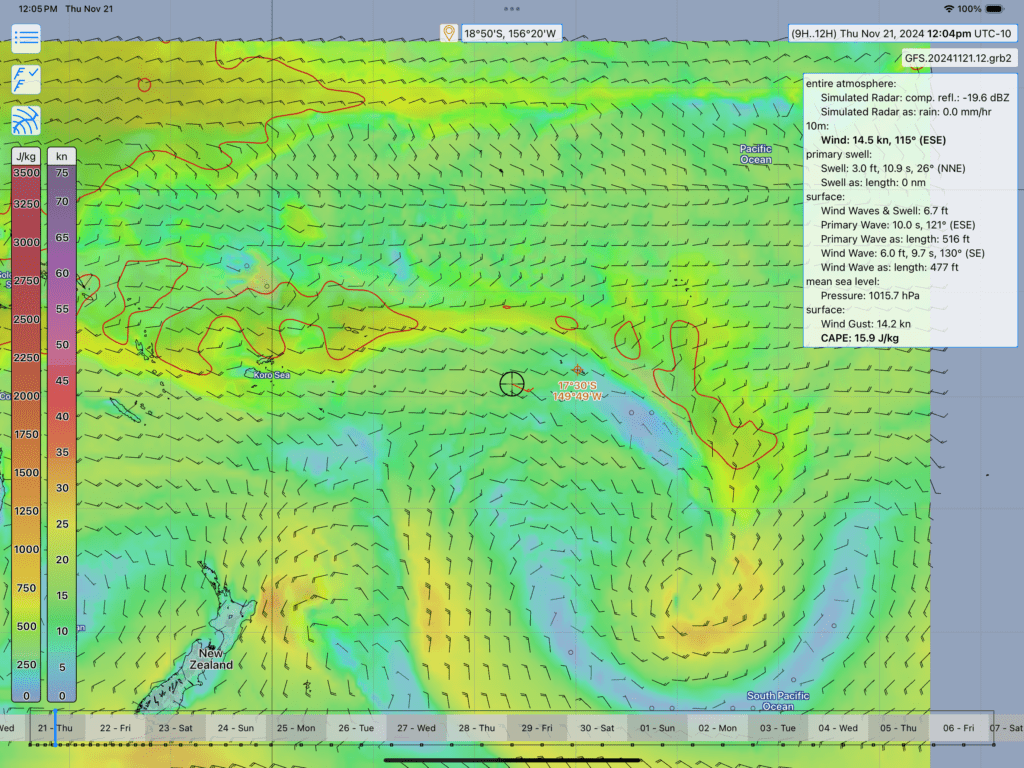Open the wind barb parameter selection icon

[26, 79]
